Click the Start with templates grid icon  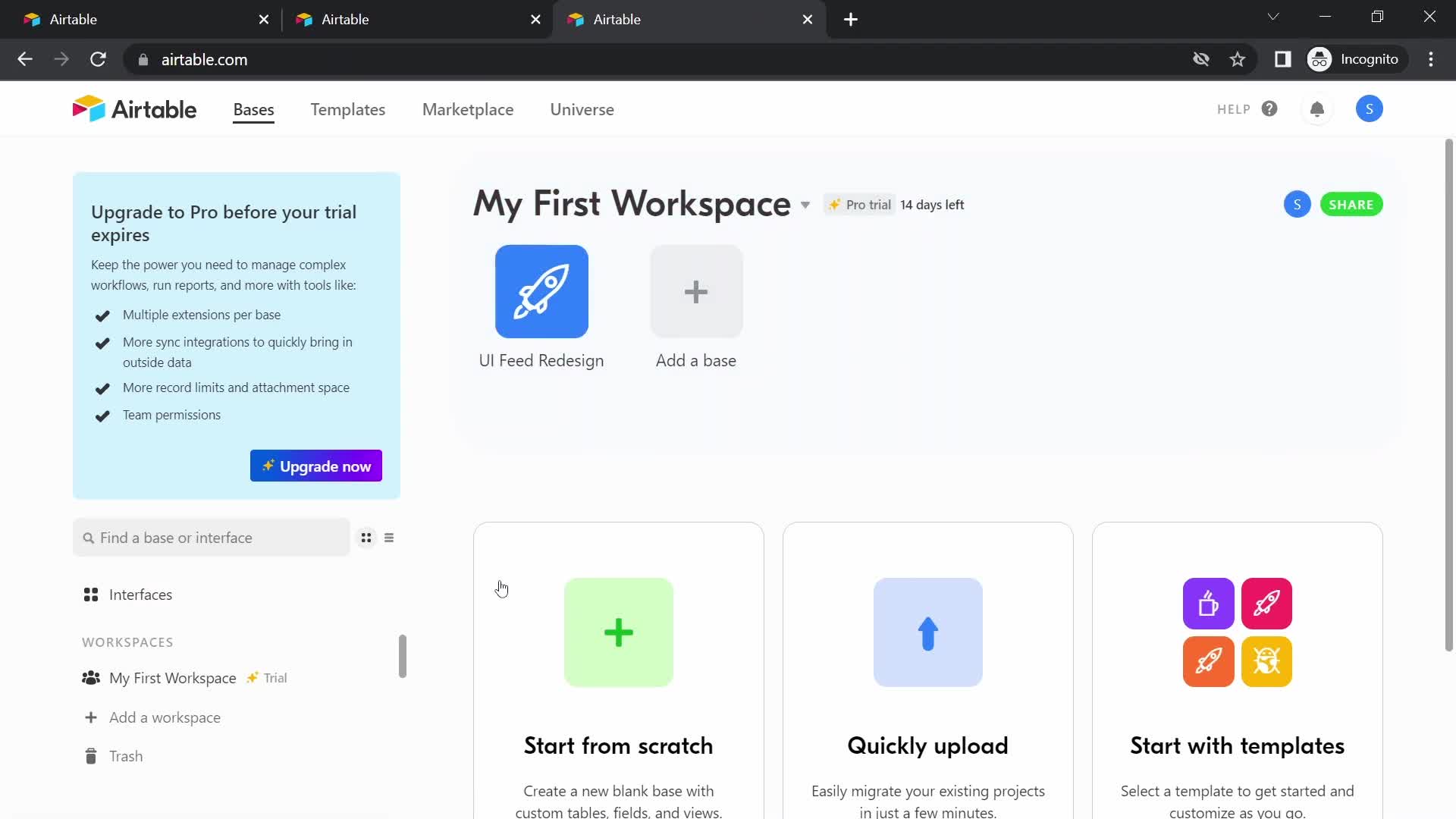[1237, 632]
